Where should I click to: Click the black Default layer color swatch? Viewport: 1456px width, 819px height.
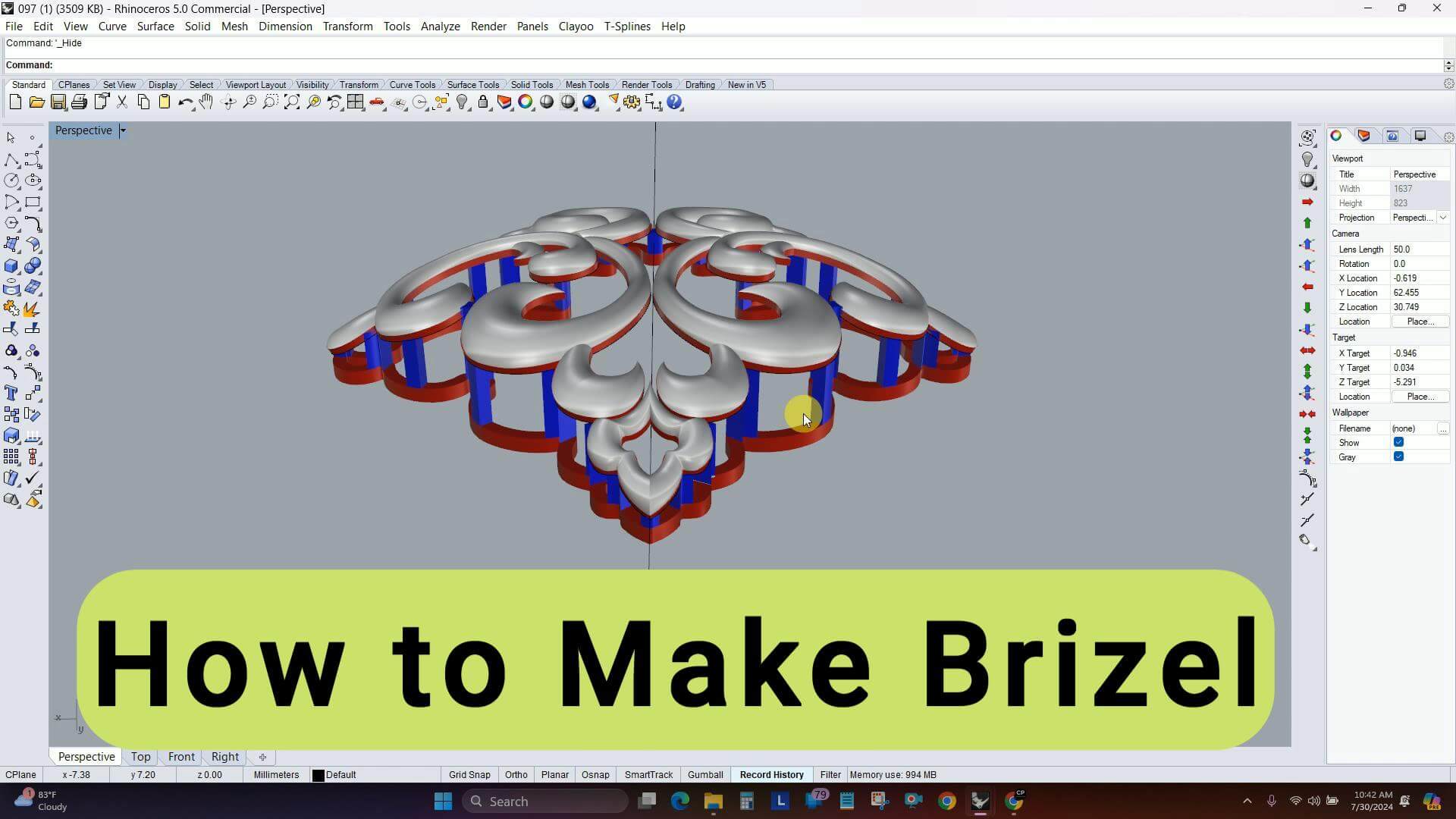click(x=318, y=775)
